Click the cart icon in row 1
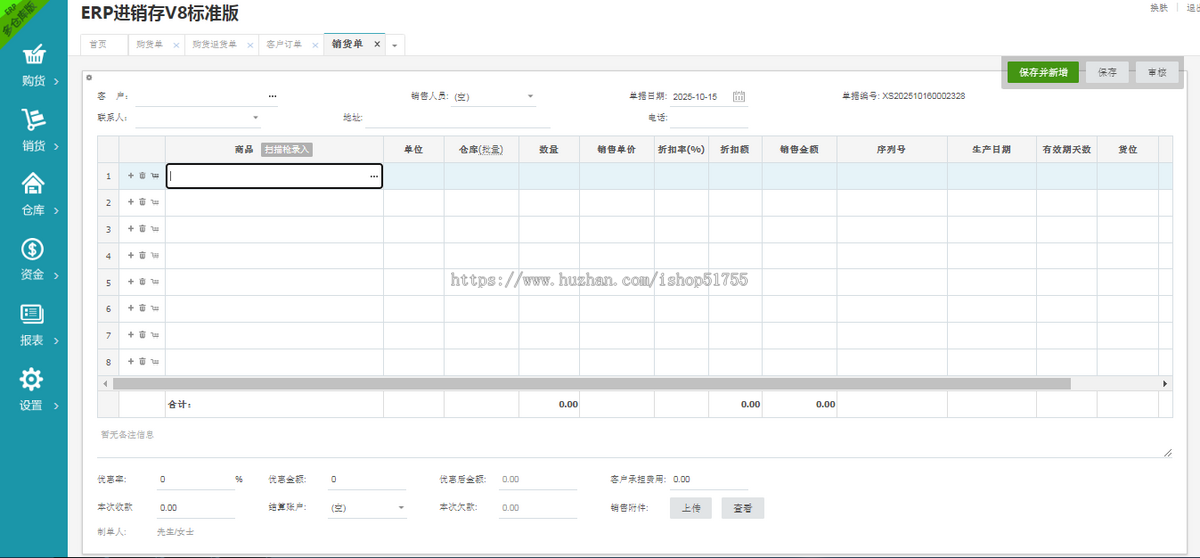This screenshot has width=1200, height=558. pos(155,176)
